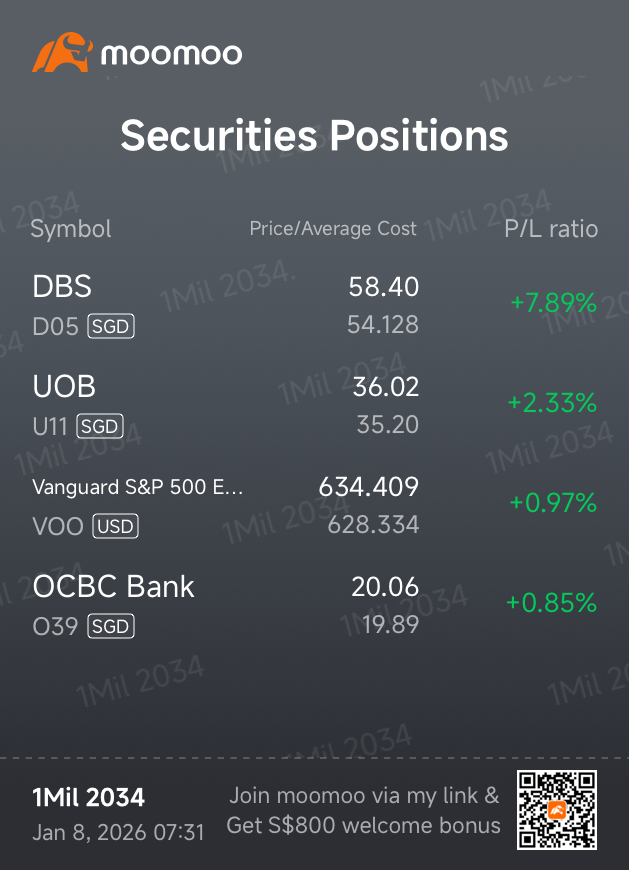Open the DBS position row
629x870 pixels.
62,287
